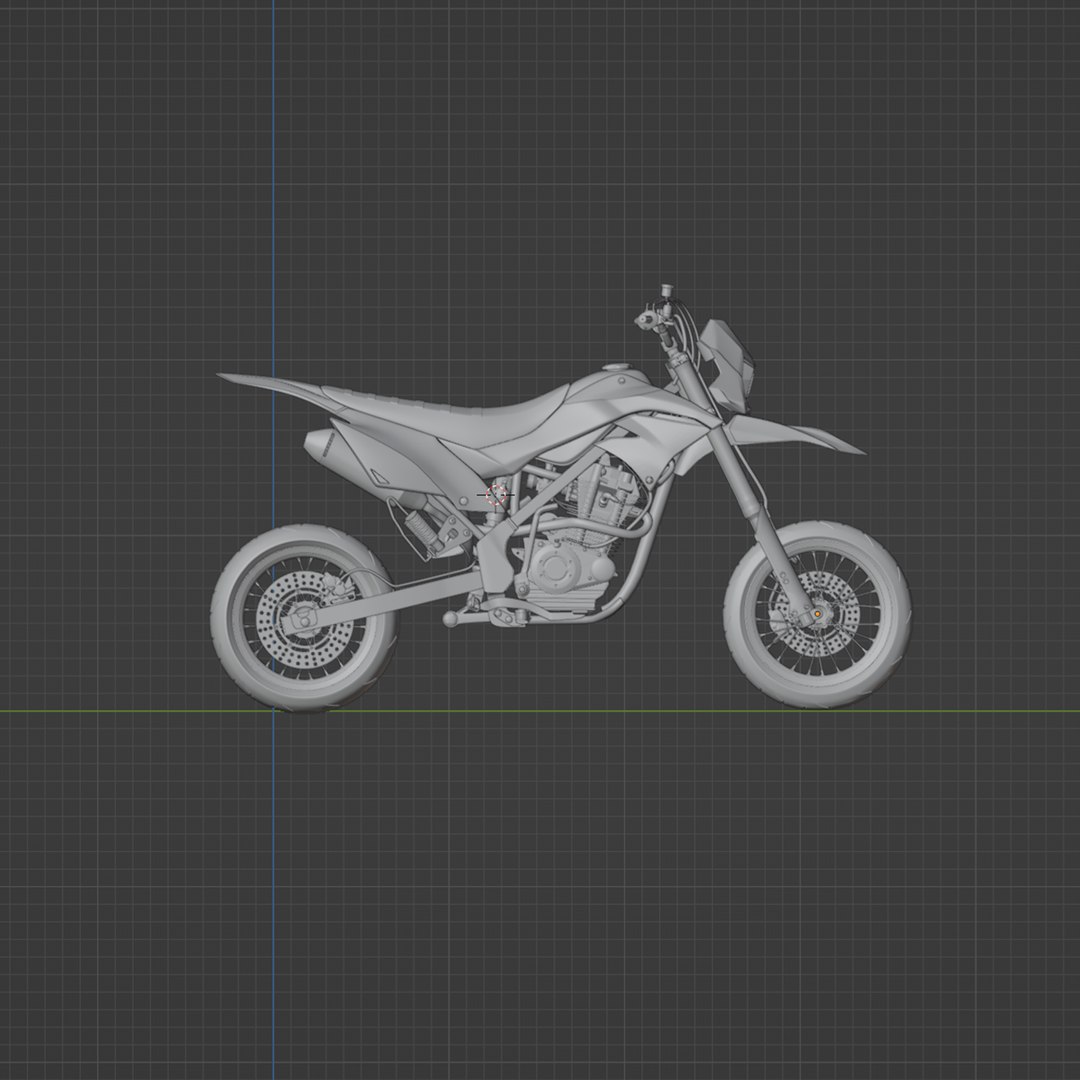Click the red-white 3D cursor near the frame

pos(496,495)
